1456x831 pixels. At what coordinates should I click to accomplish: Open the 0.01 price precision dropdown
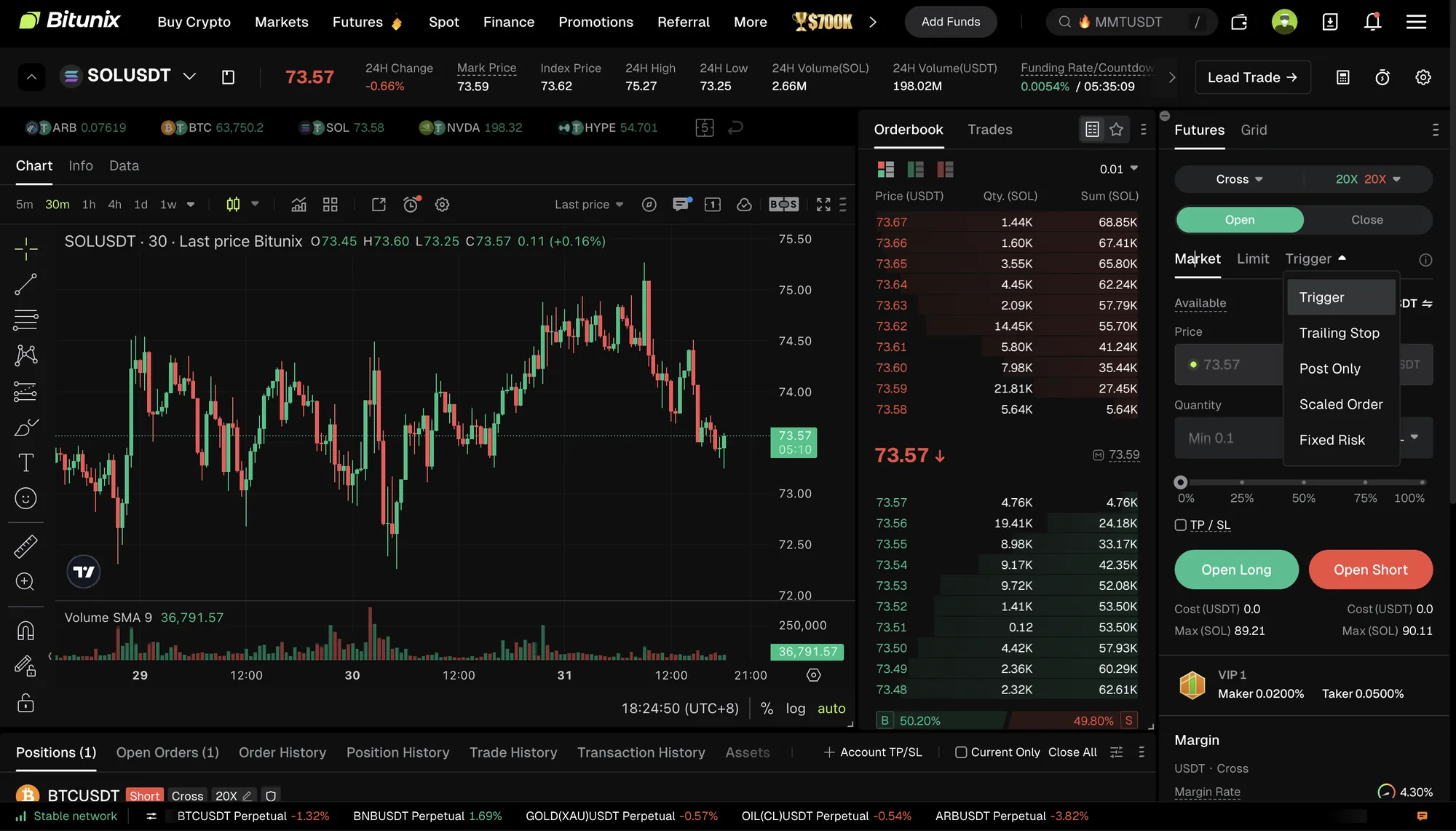1118,169
